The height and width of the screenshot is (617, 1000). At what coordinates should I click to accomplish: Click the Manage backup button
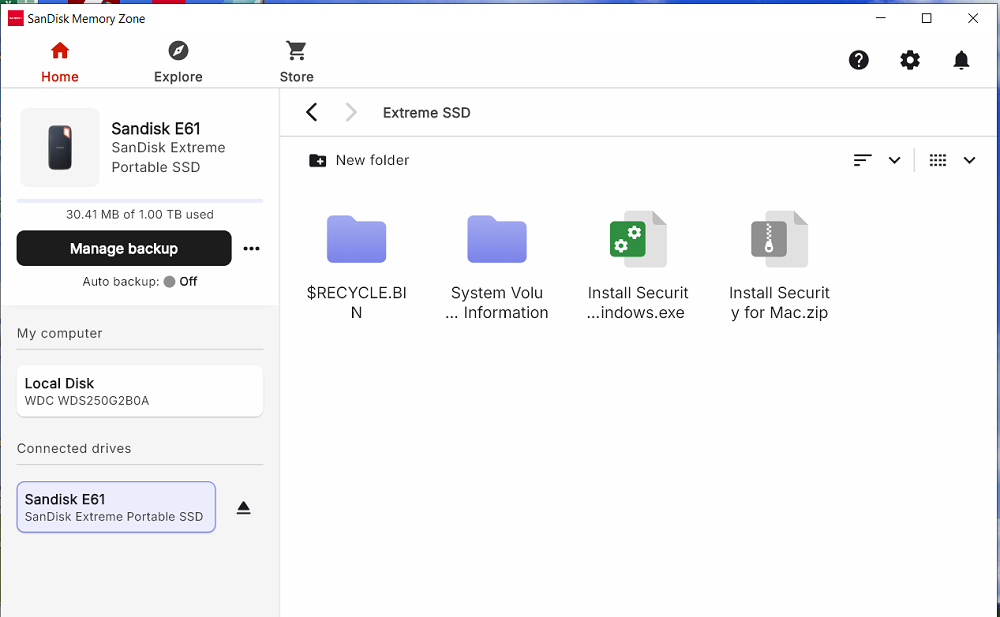(x=124, y=248)
